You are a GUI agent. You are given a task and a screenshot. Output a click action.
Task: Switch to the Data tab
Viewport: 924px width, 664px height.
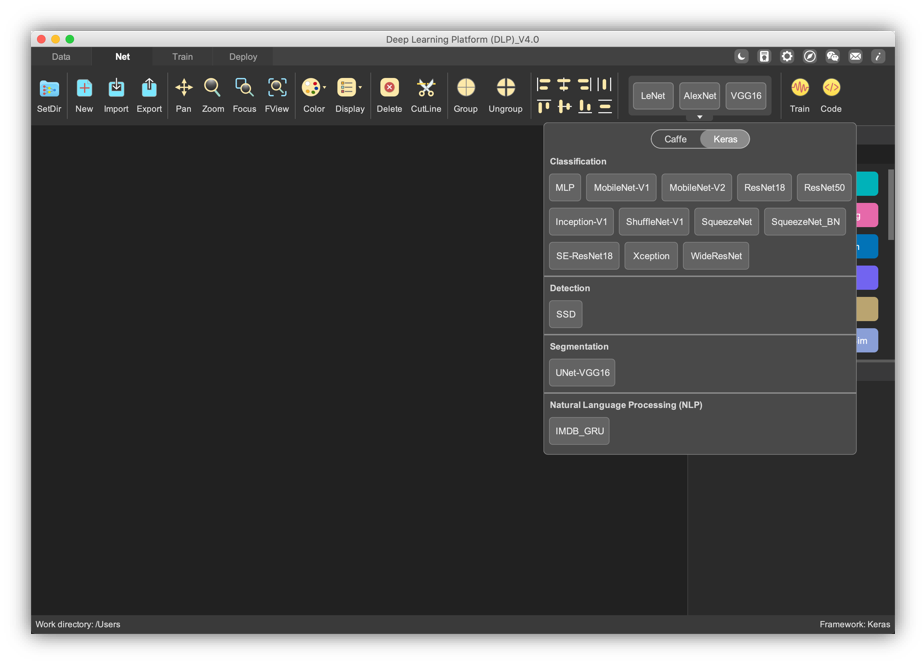click(x=60, y=57)
